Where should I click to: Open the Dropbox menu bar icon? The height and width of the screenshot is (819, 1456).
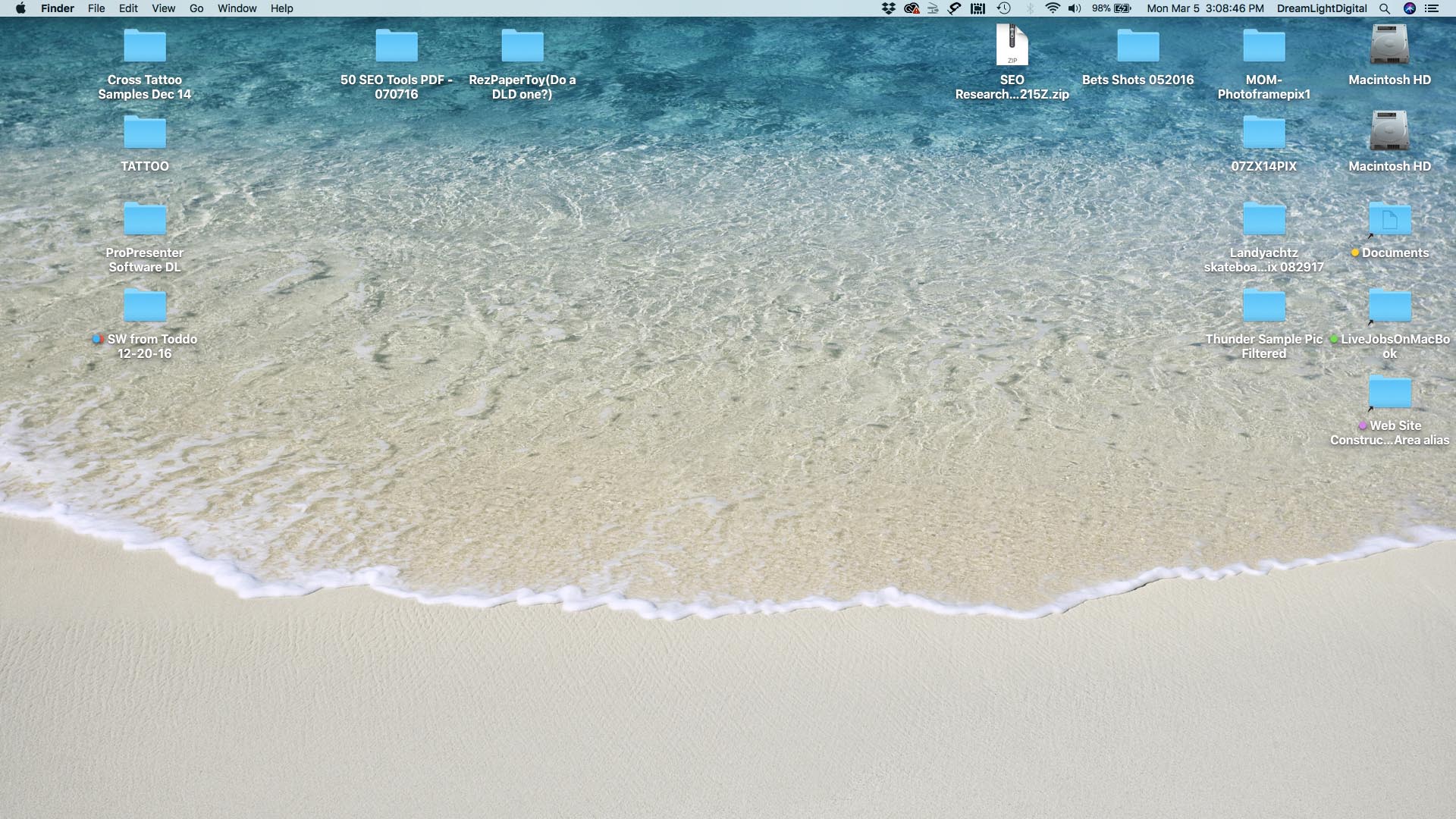889,8
